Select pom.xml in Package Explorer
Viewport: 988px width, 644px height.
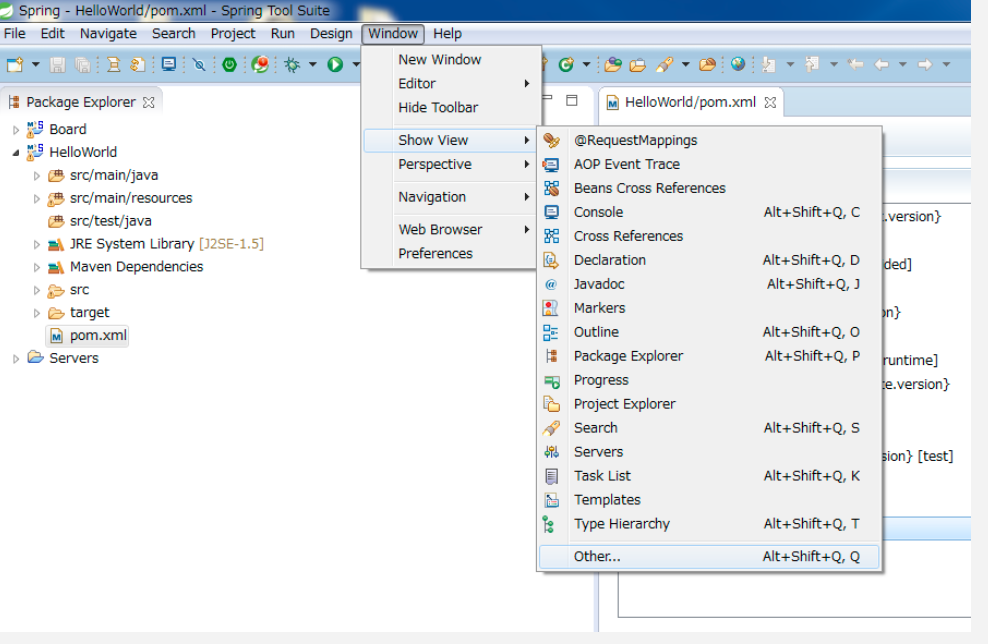[x=98, y=335]
